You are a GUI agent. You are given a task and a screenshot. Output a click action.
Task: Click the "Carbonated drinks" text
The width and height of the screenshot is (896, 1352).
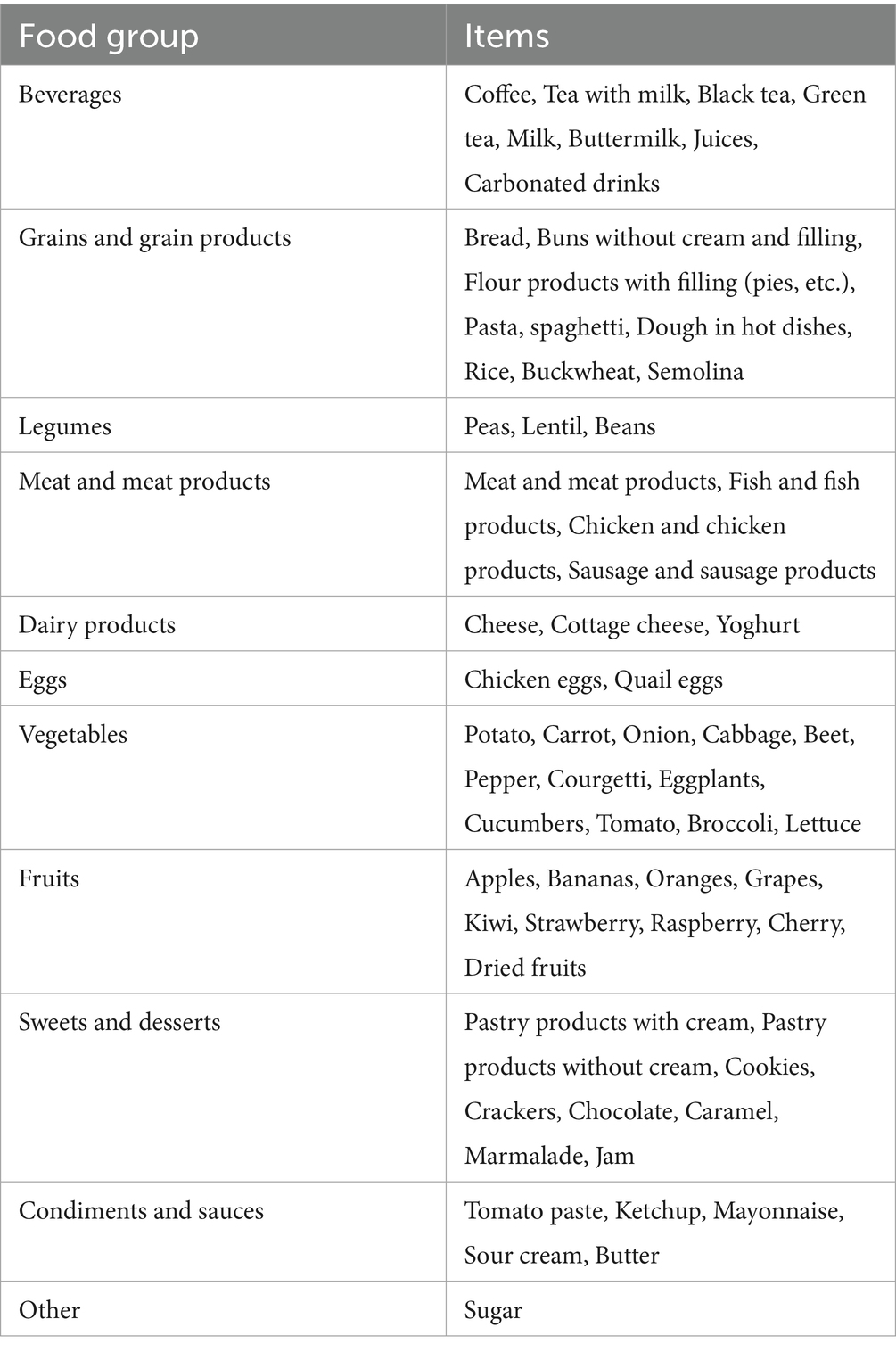(x=562, y=184)
